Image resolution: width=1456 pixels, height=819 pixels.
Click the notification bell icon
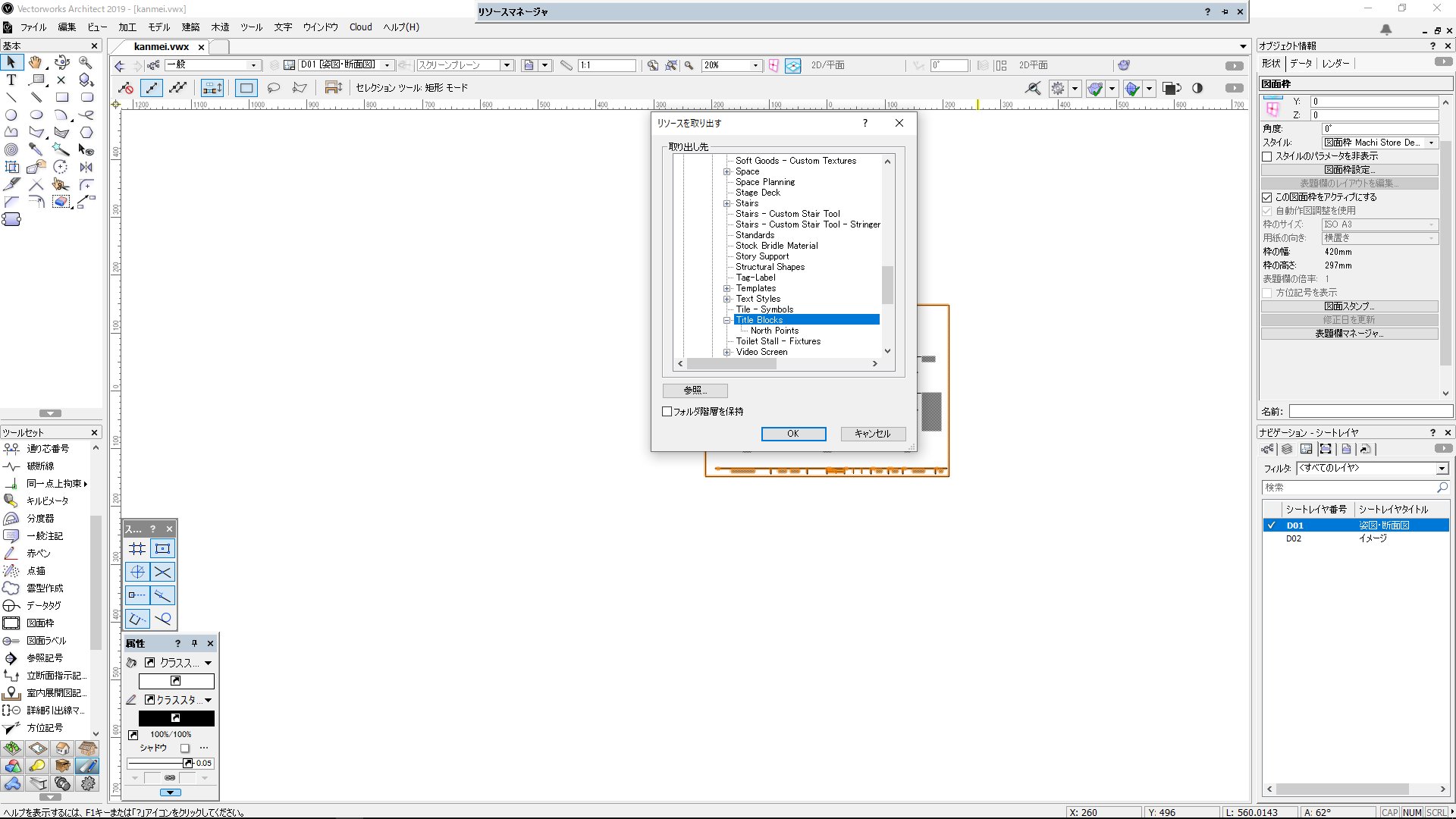pos(1385,29)
